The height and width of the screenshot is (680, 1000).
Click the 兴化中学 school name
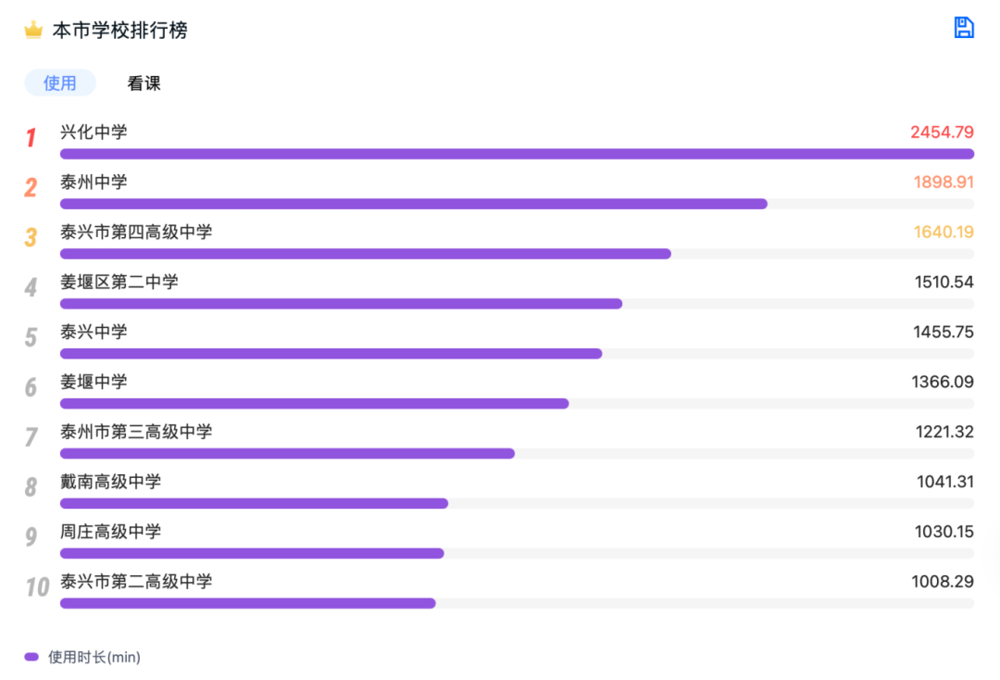point(94,132)
